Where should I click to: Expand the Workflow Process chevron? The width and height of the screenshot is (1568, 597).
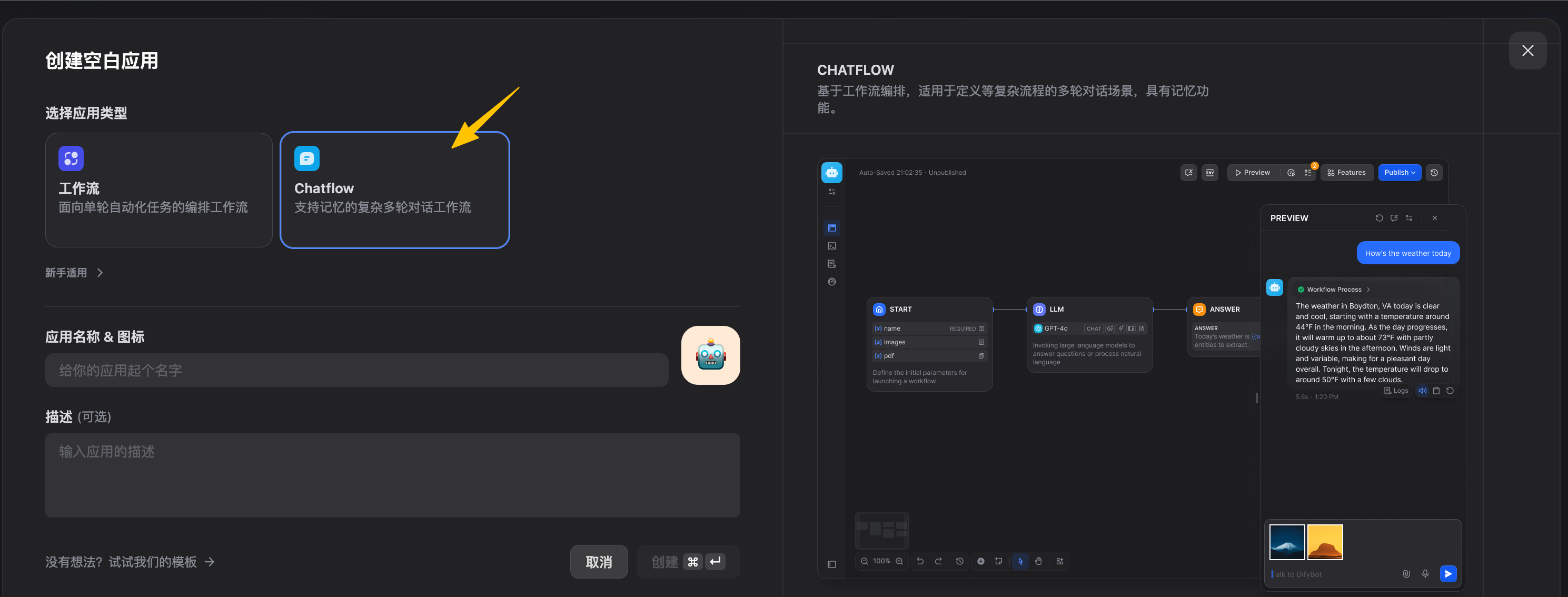point(1368,290)
